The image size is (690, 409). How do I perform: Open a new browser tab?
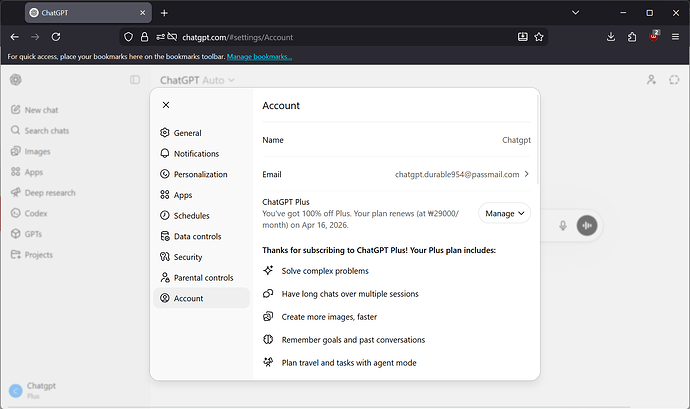click(x=164, y=13)
